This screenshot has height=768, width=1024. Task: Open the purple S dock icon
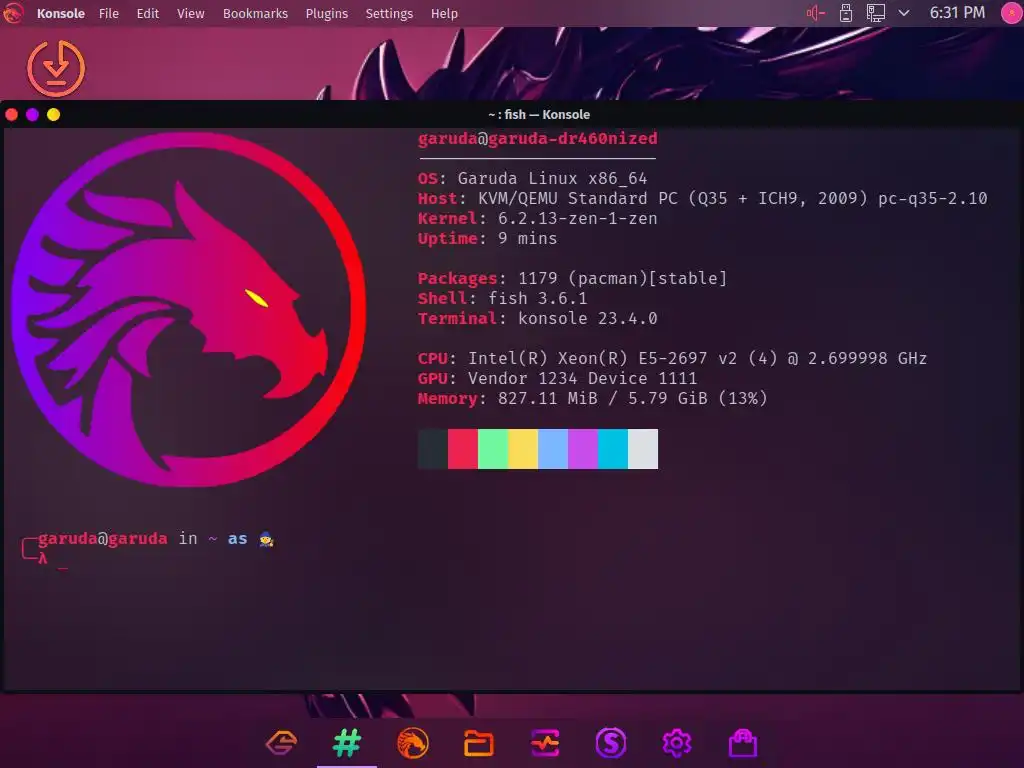coord(611,743)
